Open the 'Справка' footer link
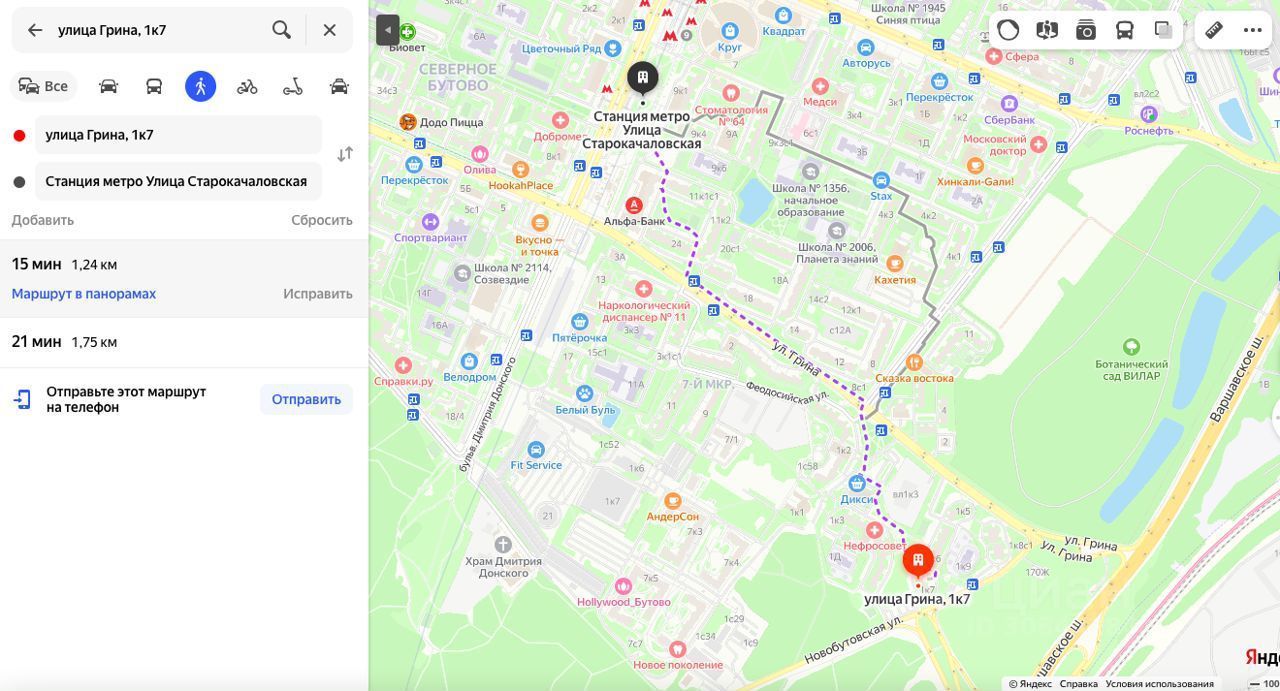This screenshot has height=691, width=1280. 1078,684
